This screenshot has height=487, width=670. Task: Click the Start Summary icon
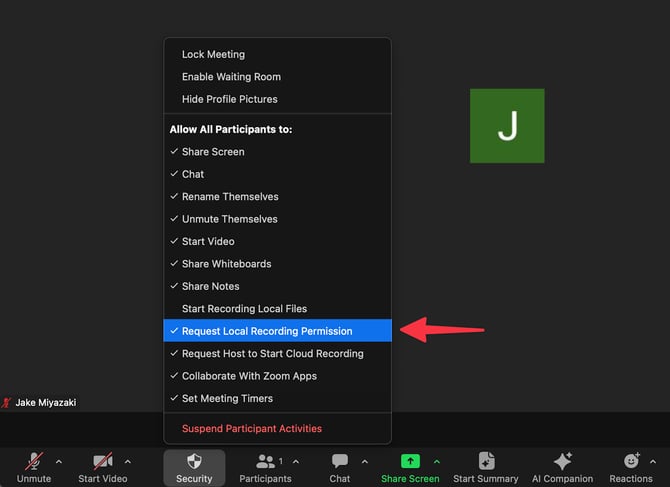tap(486, 461)
